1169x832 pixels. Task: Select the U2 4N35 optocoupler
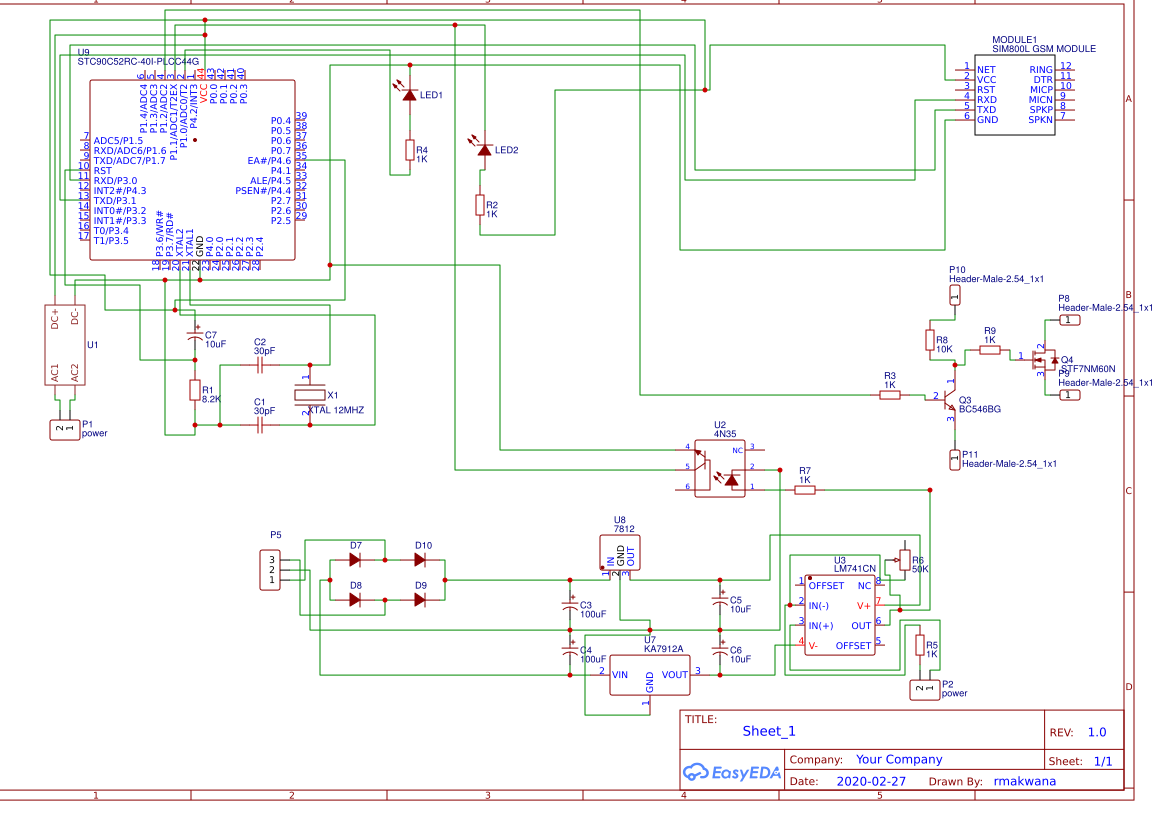720,468
